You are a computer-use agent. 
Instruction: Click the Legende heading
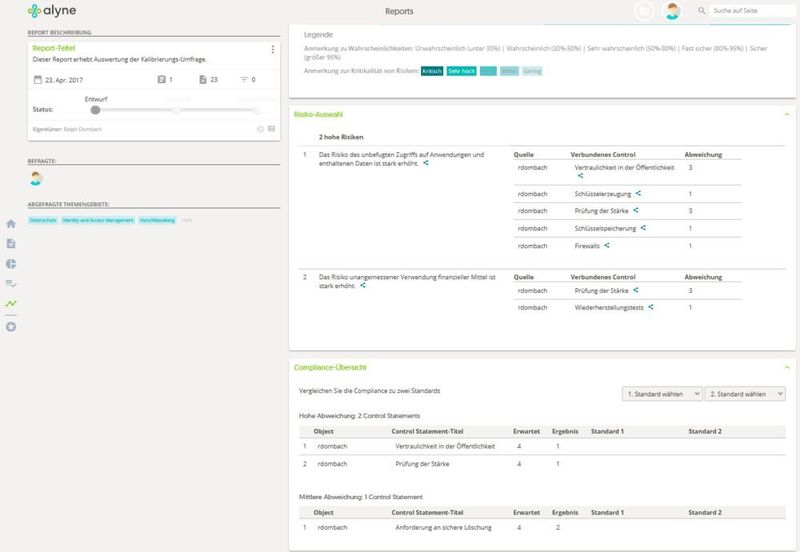click(x=318, y=35)
